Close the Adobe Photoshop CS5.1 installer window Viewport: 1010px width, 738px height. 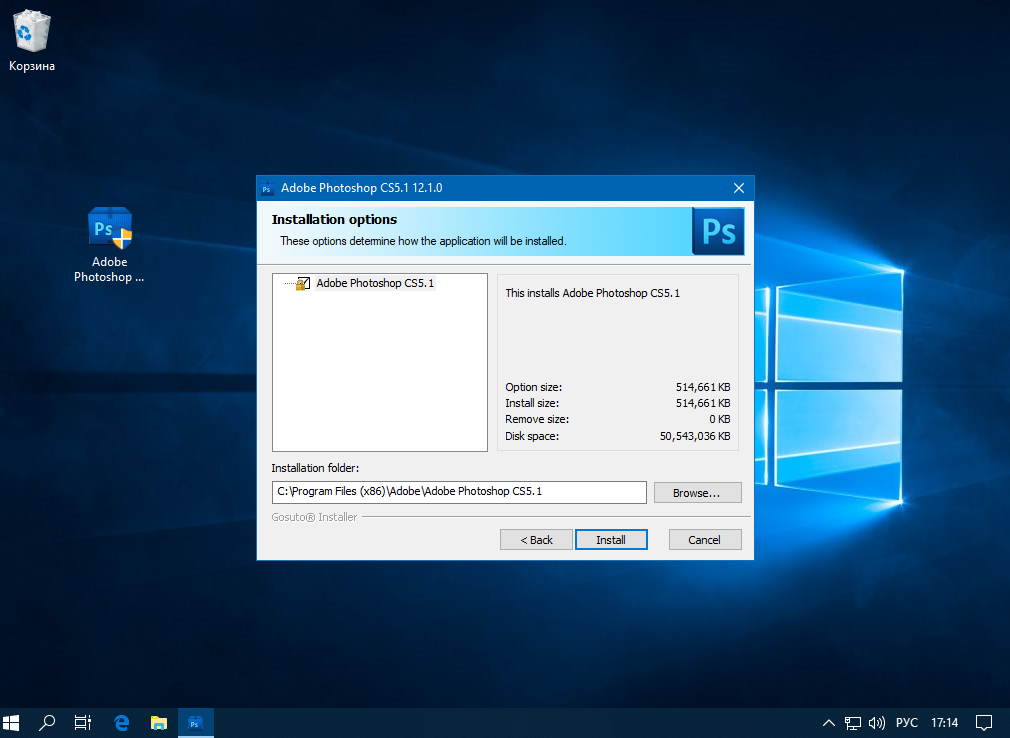point(739,188)
